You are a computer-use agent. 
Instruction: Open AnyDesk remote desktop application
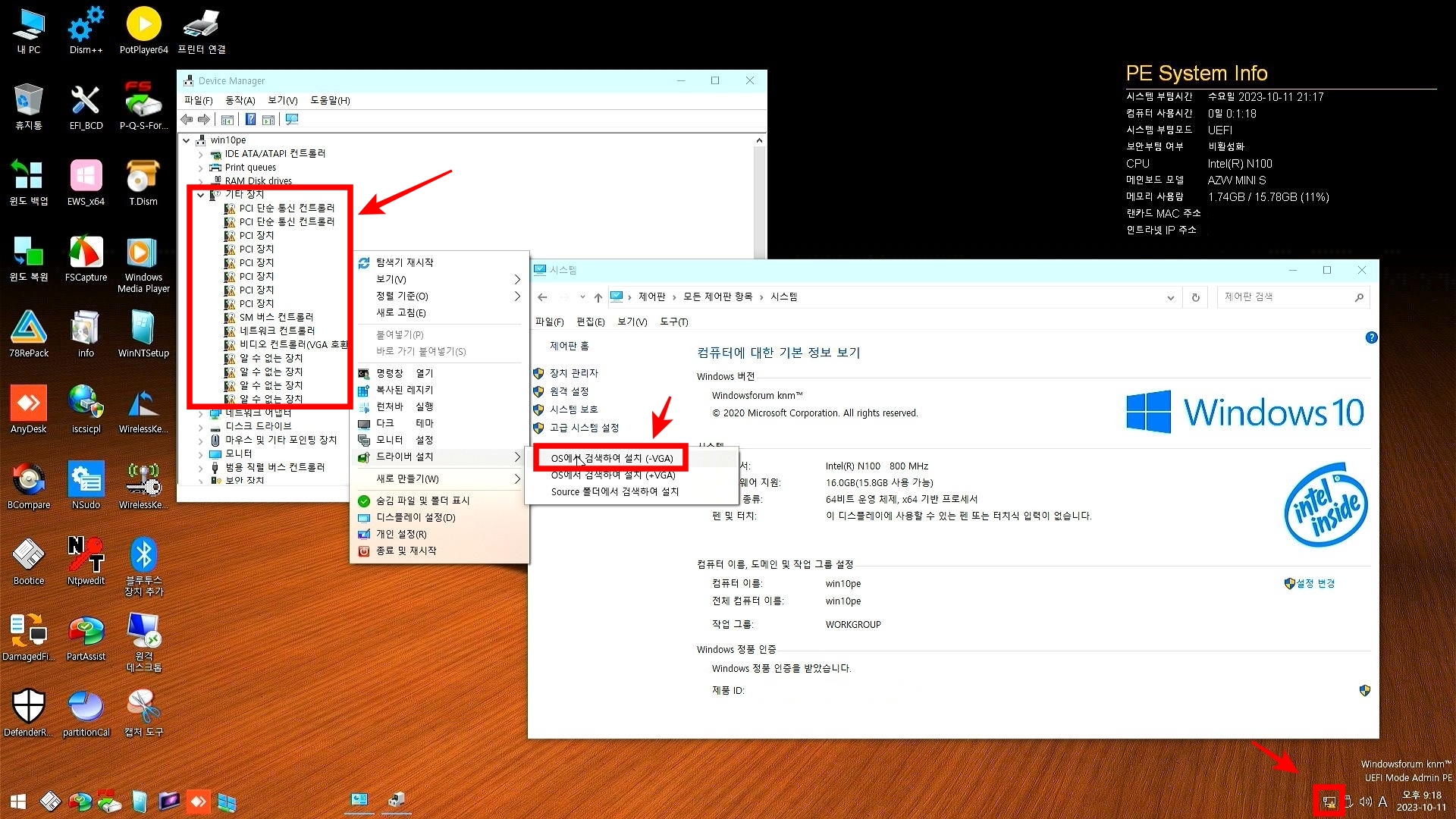29,416
